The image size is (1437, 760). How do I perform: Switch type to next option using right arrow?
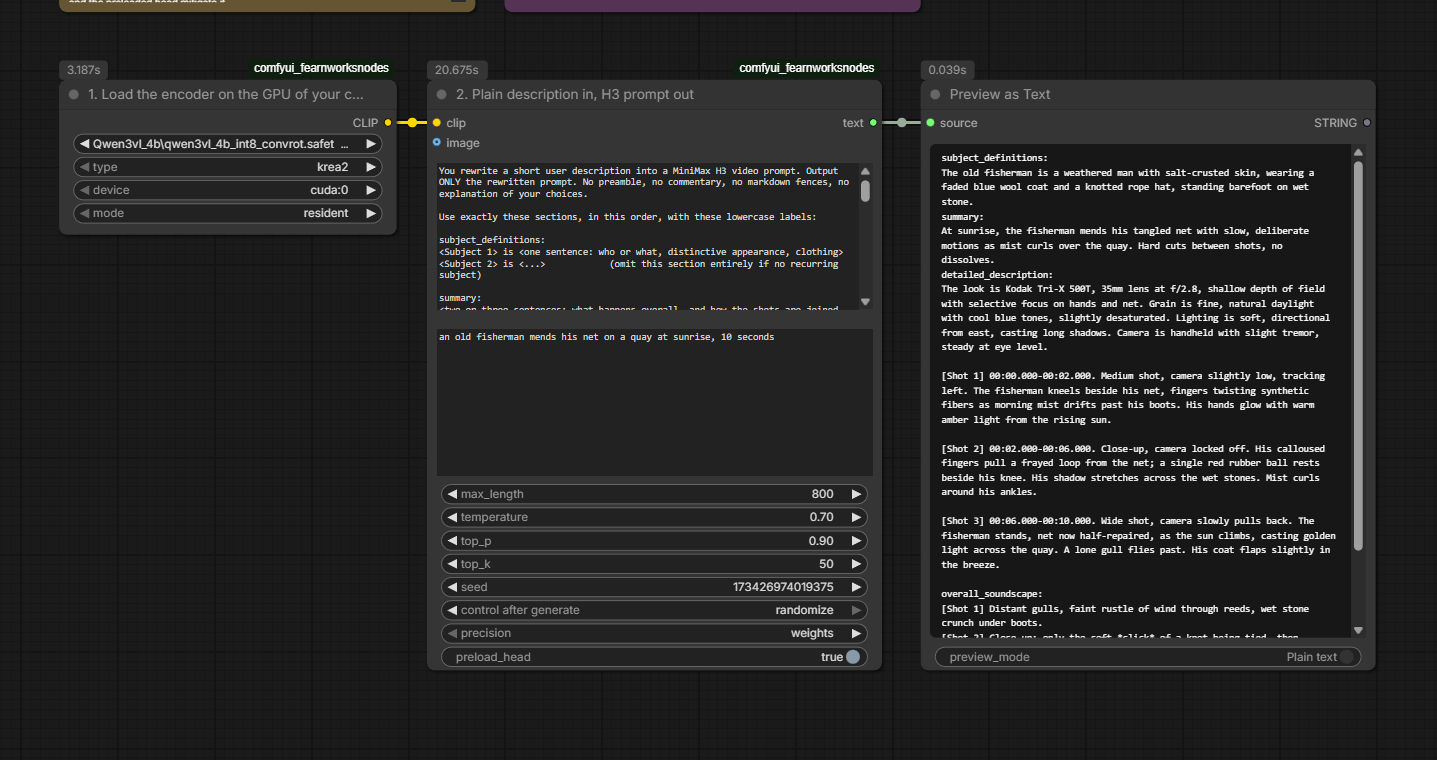pos(371,167)
